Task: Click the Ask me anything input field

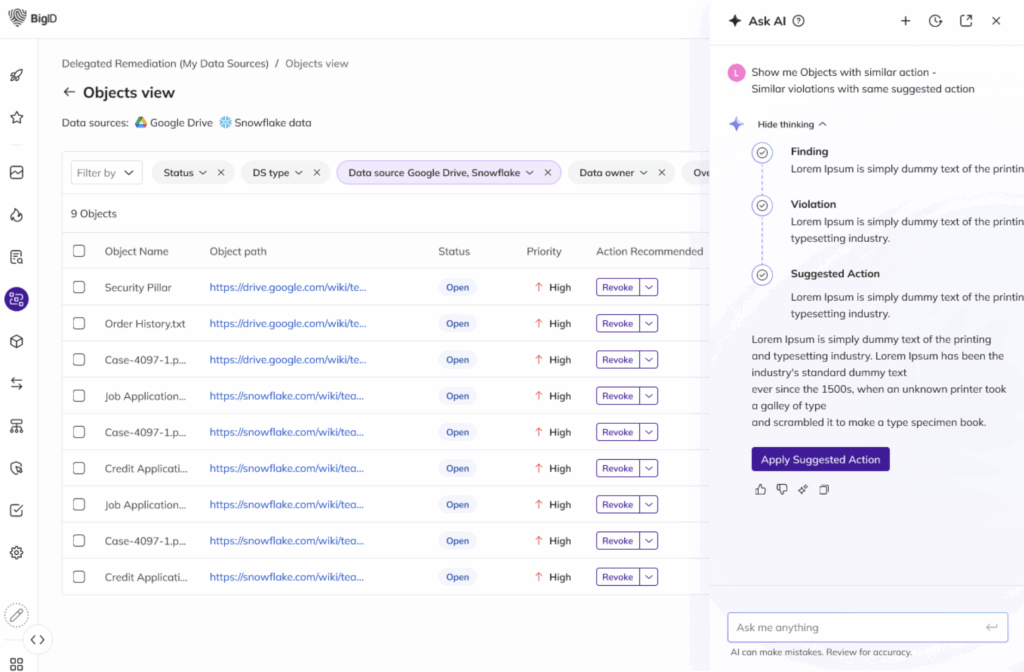Action: pyautogui.click(x=855, y=628)
